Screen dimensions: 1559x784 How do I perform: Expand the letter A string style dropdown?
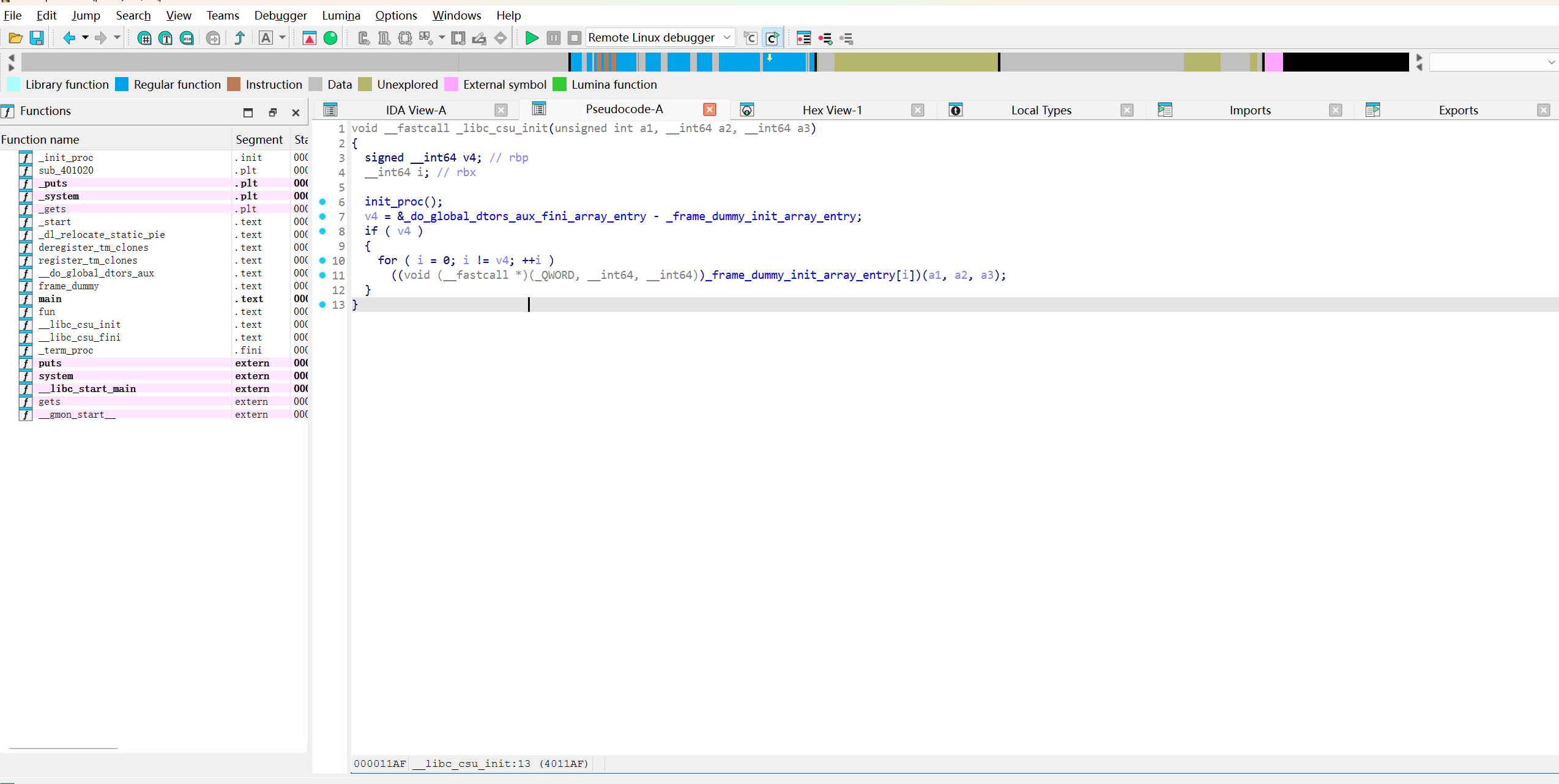coord(282,38)
